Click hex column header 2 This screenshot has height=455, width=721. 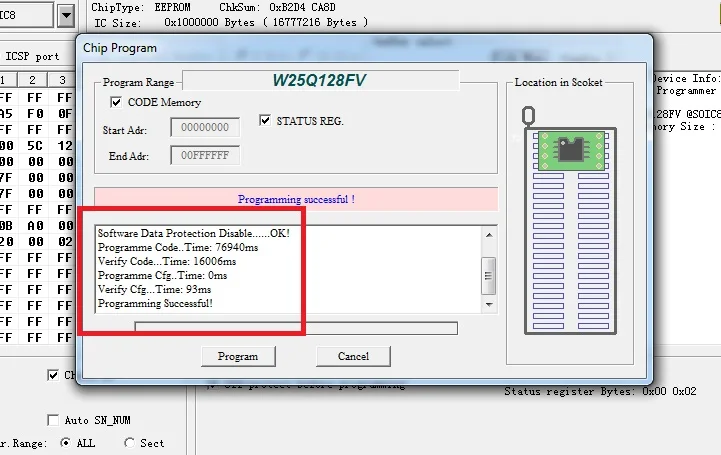tap(32, 80)
